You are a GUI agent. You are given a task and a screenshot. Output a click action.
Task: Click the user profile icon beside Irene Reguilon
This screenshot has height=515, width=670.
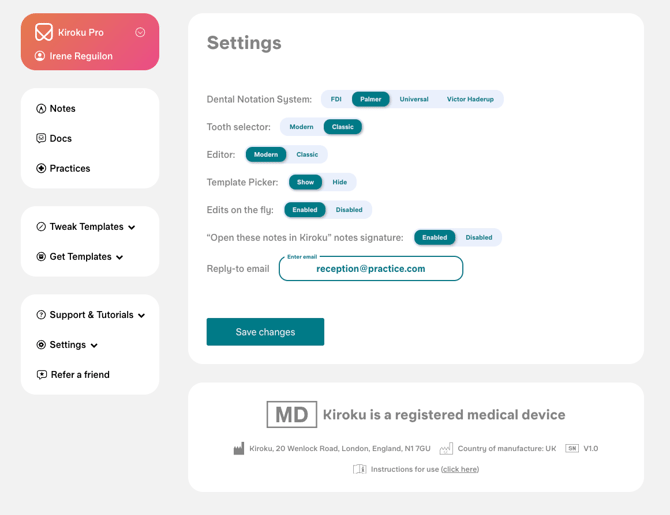coord(40,56)
